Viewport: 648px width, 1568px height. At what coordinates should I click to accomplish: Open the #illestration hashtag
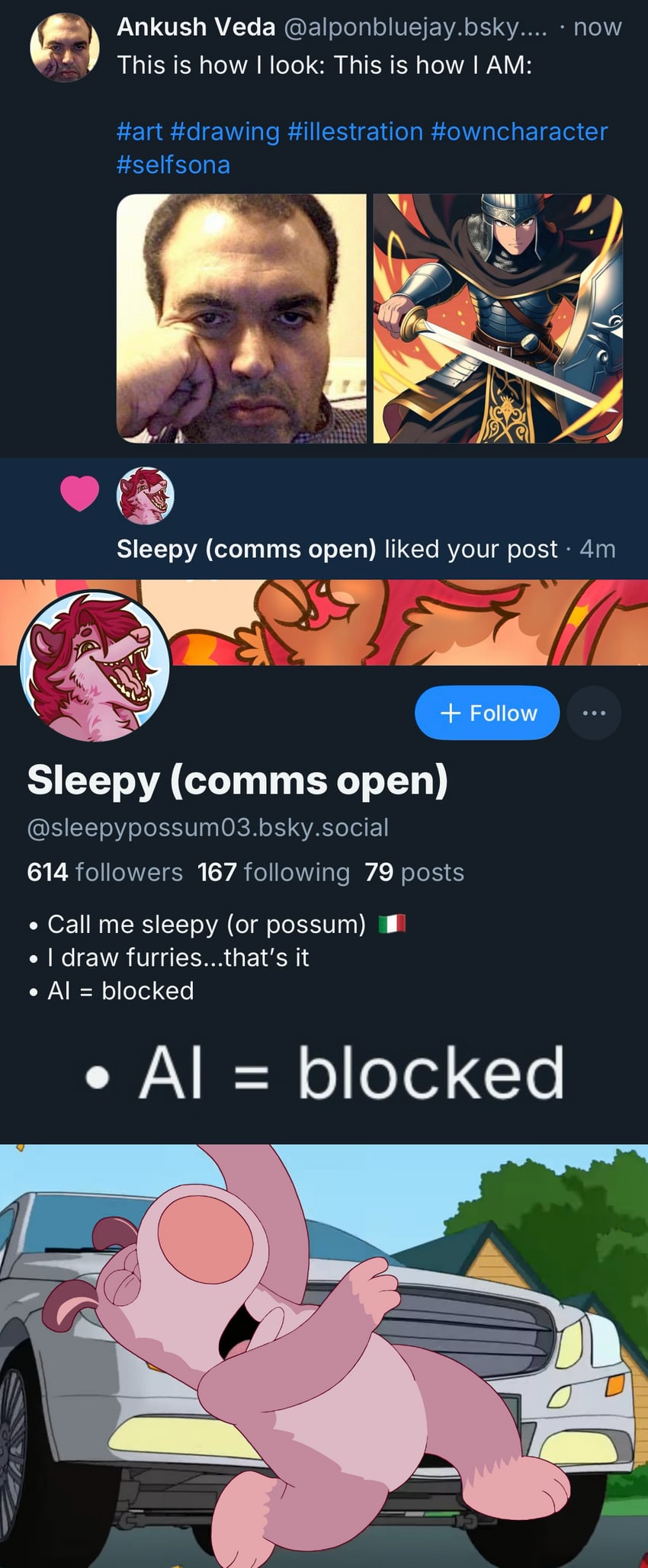[355, 131]
